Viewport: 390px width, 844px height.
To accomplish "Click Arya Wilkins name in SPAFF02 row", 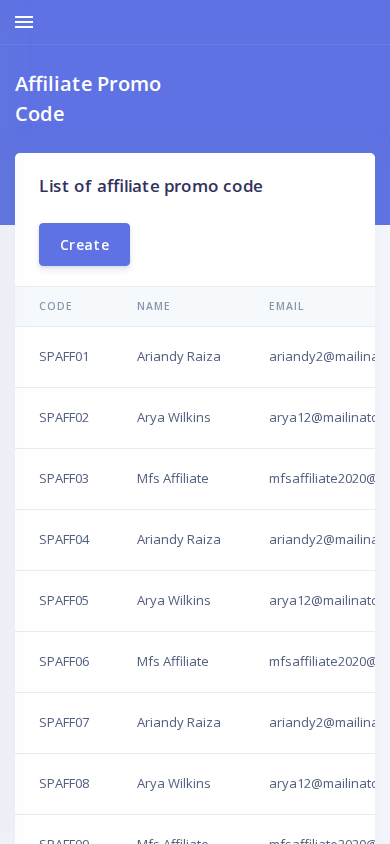I will point(173,417).
